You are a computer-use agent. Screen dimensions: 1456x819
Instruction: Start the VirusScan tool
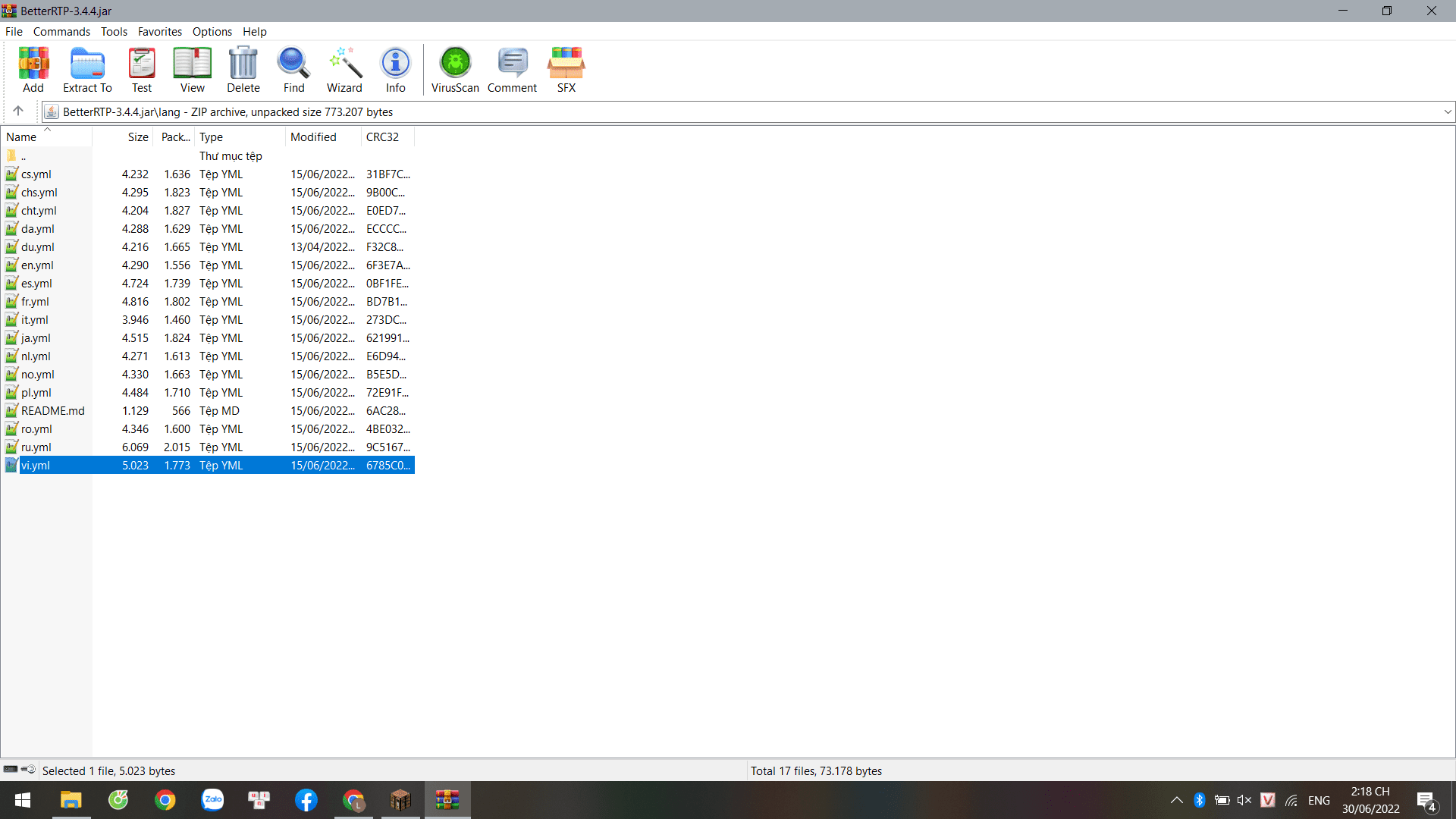(455, 69)
